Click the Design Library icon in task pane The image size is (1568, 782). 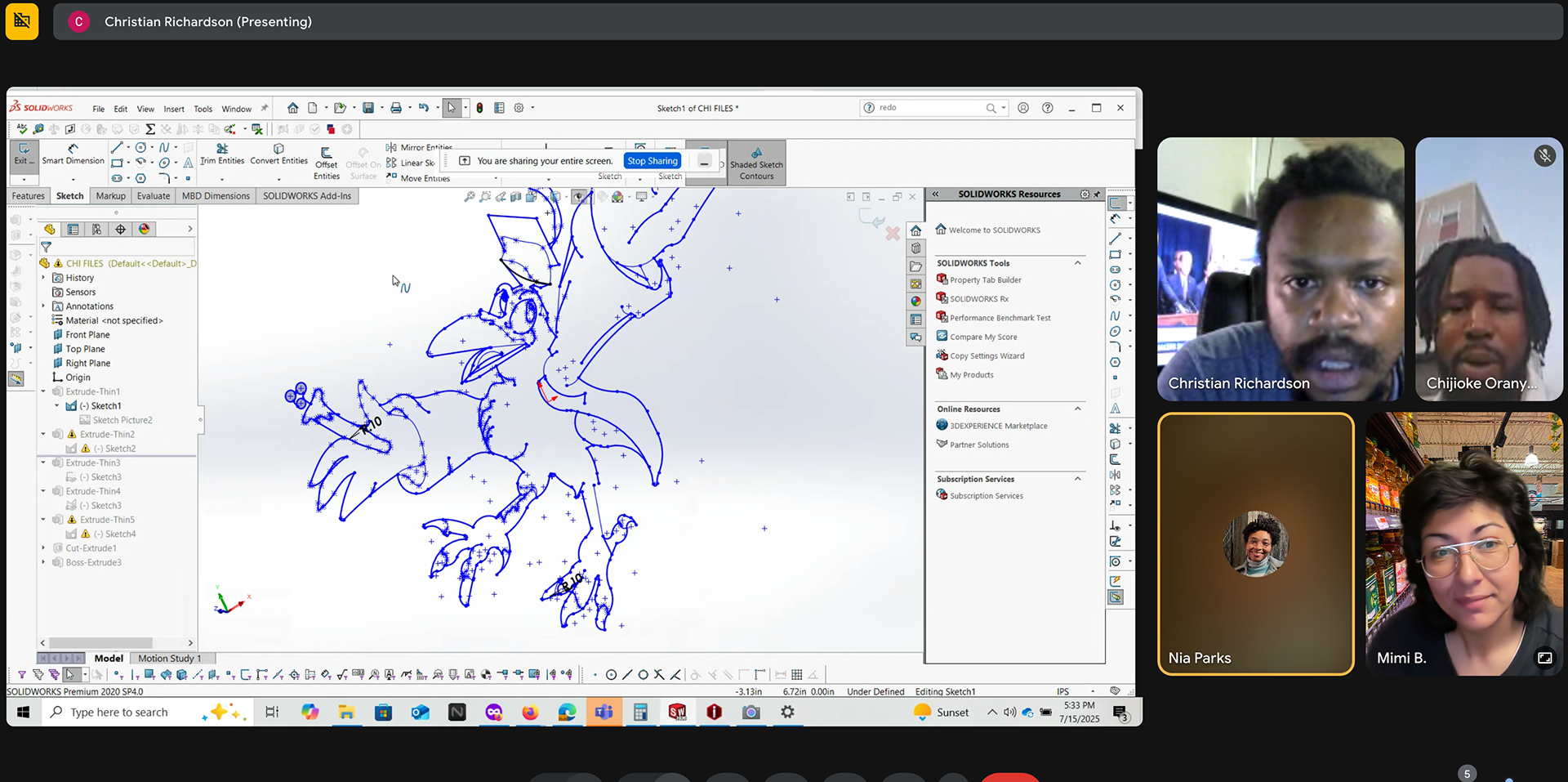point(915,248)
